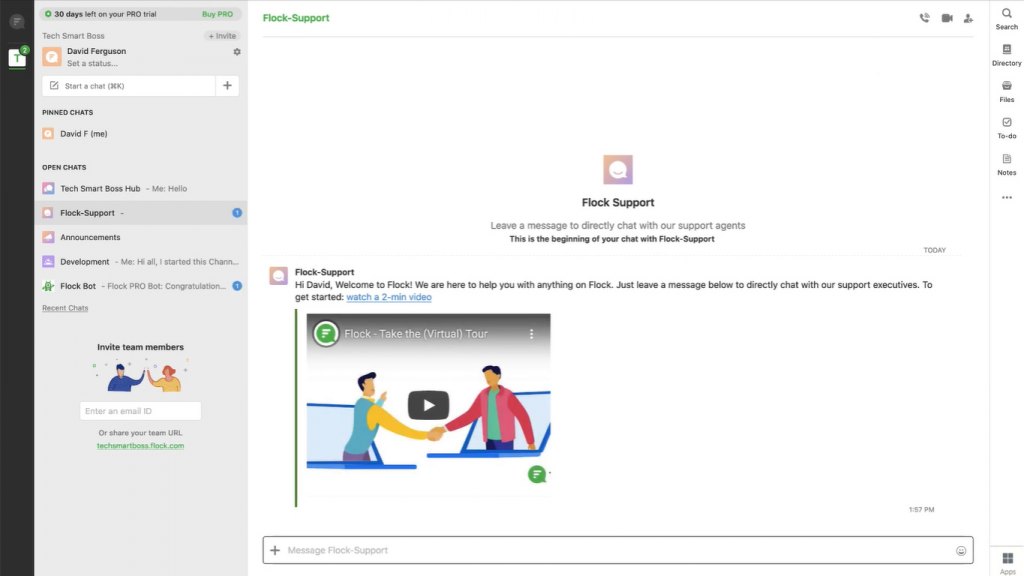
Task: Open the Apps grid
Action: [x=1007, y=562]
